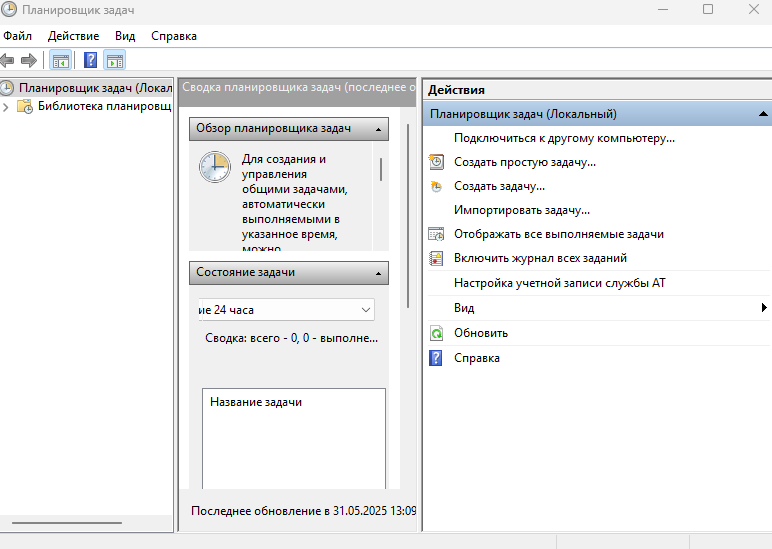
Task: Minimize the Планировщик задач window
Action: (663, 9)
